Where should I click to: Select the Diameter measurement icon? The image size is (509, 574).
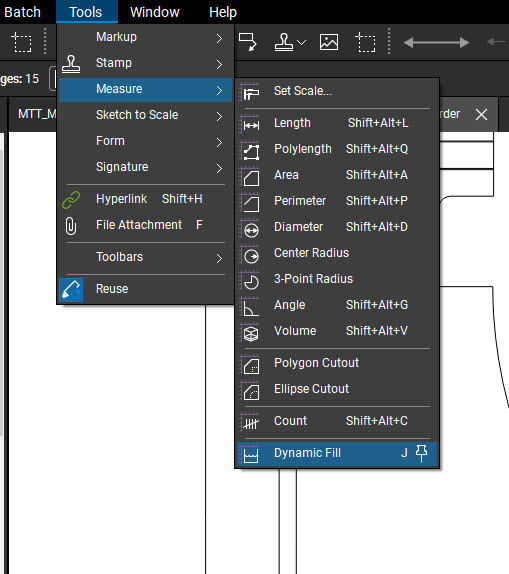pos(250,227)
